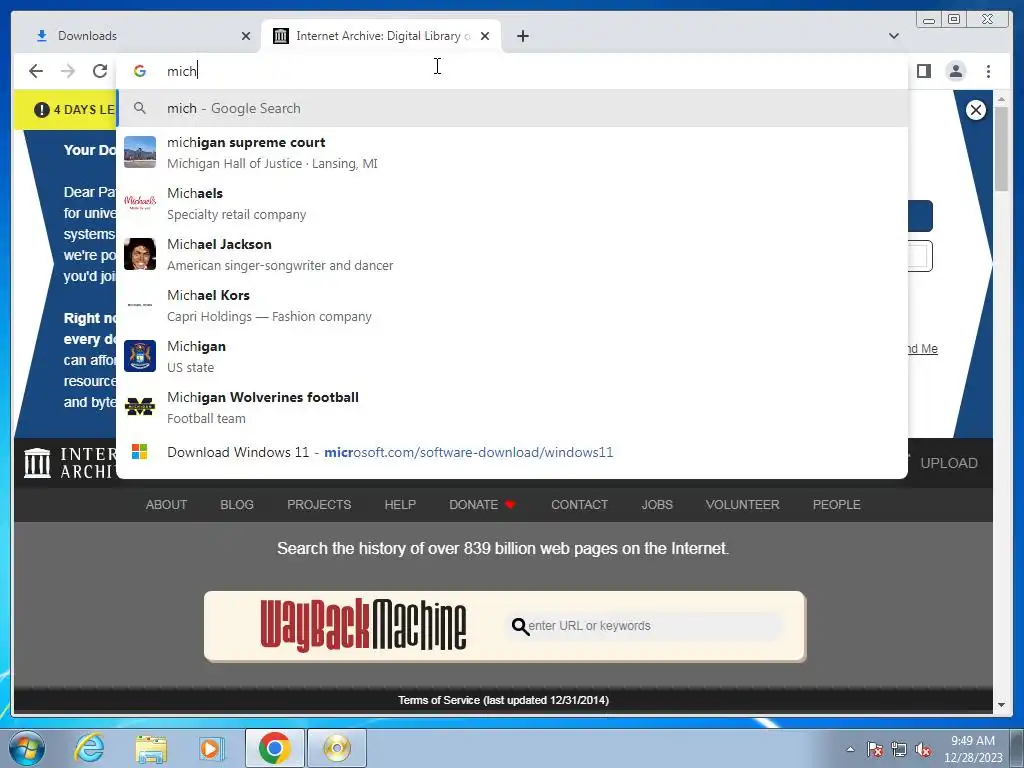Click the browser back arrow

(x=36, y=71)
